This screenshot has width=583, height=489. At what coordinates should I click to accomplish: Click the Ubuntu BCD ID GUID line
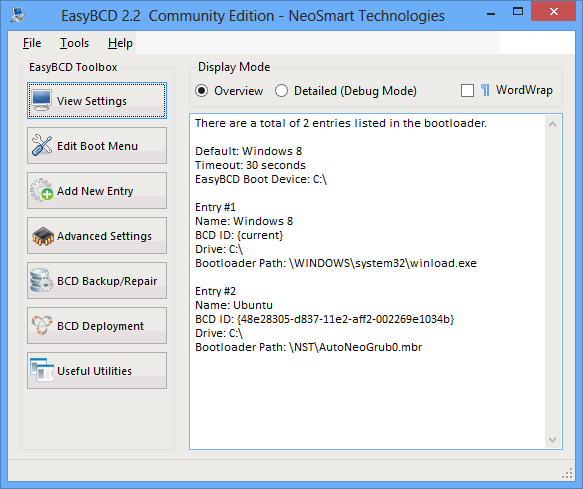pos(325,319)
